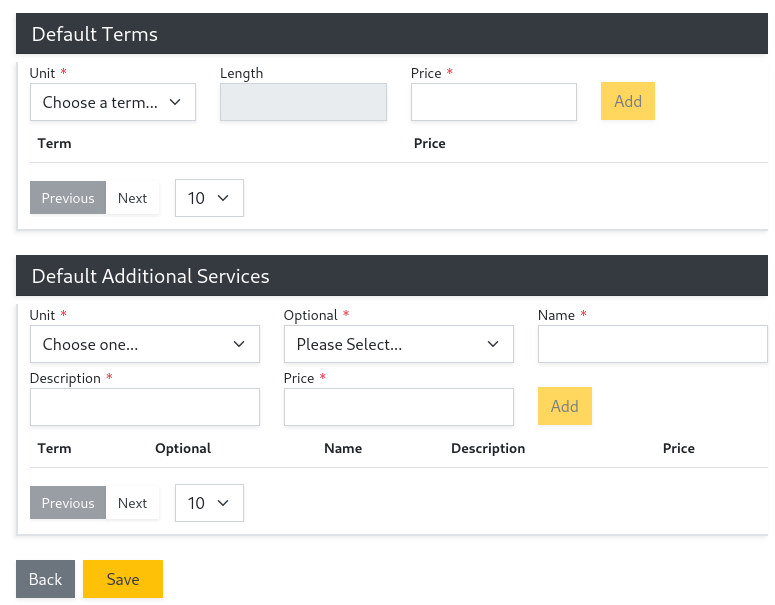775x605 pixels.
Task: Focus Price input in Default Additional Services
Action: (x=398, y=407)
